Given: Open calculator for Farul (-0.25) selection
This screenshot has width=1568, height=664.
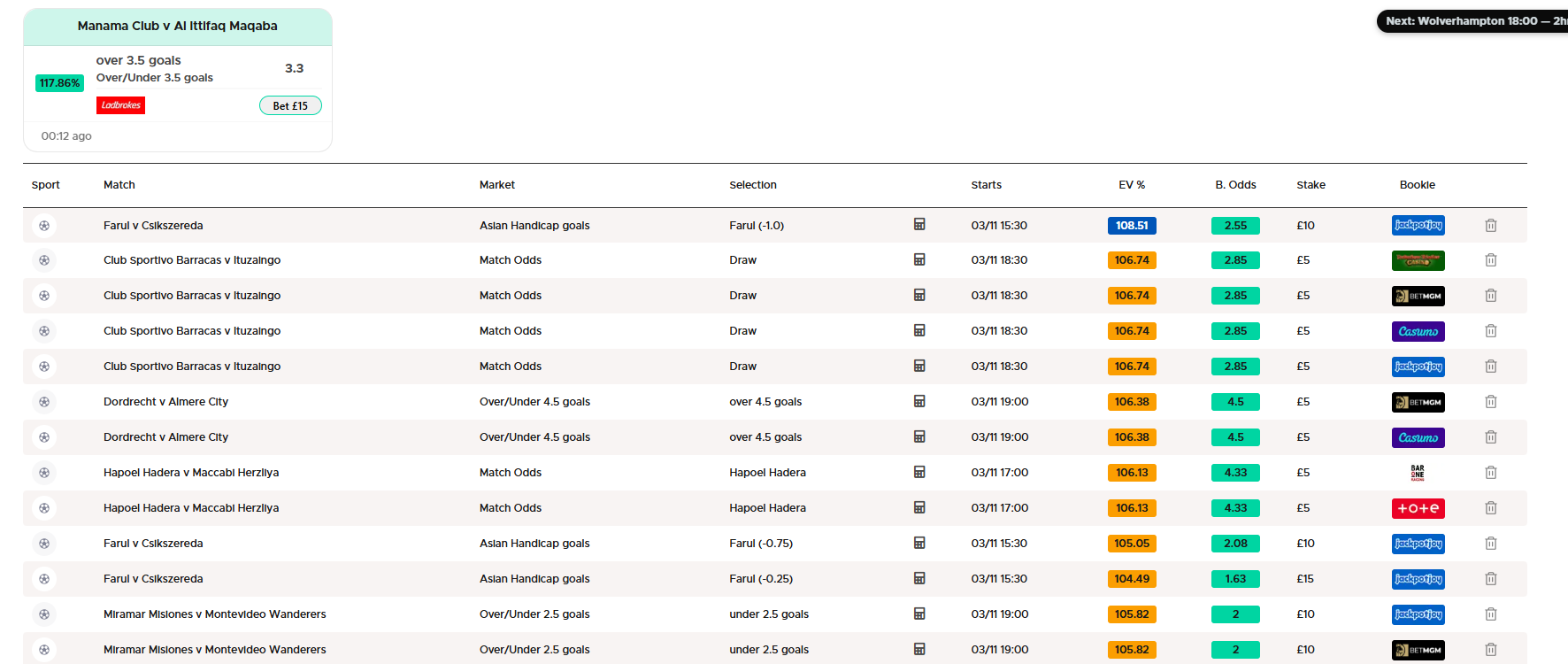Looking at the screenshot, I should [919, 579].
